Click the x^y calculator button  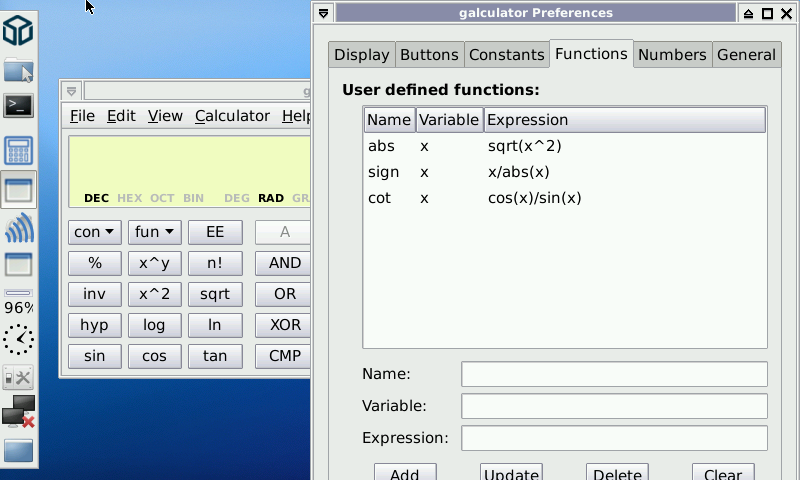coord(155,263)
